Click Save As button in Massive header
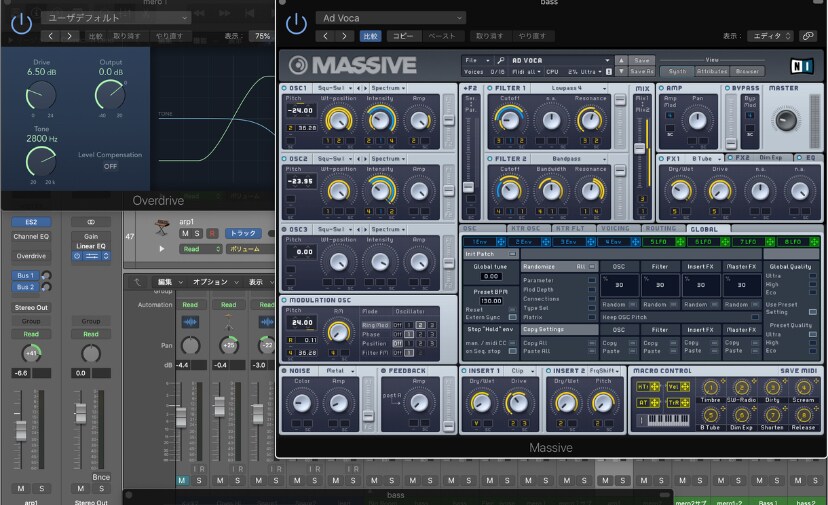828x505 pixels. (x=642, y=71)
